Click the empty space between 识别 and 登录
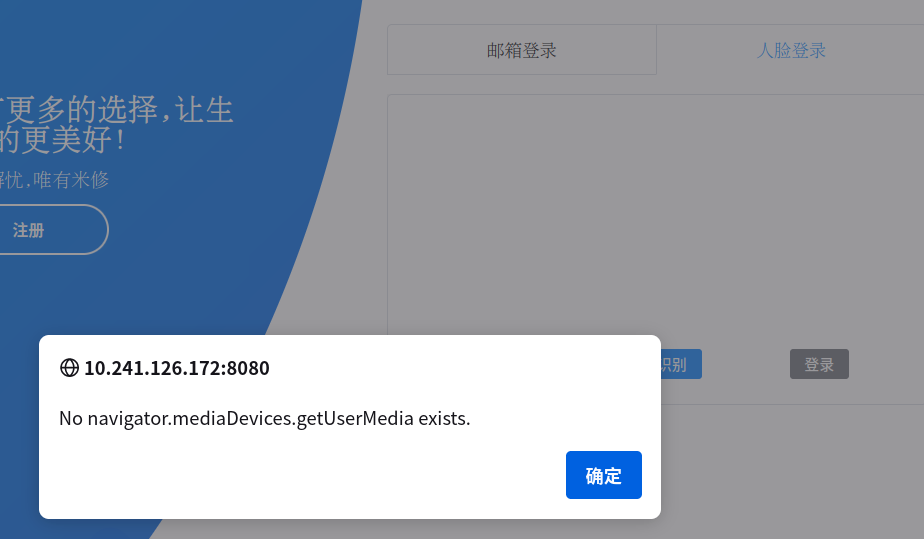The height and width of the screenshot is (539, 924). tap(745, 364)
